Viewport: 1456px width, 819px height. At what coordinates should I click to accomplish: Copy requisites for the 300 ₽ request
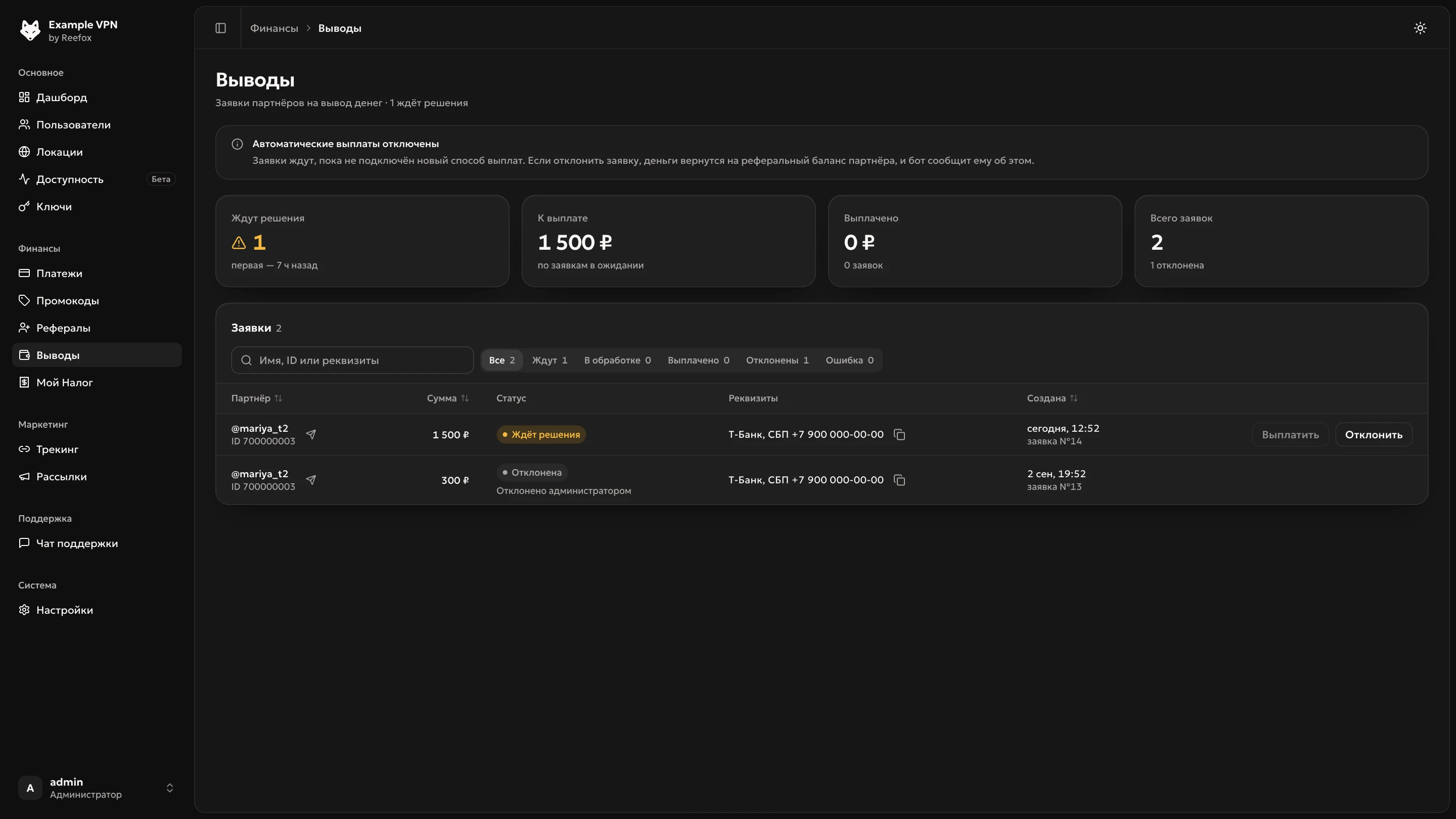point(899,480)
